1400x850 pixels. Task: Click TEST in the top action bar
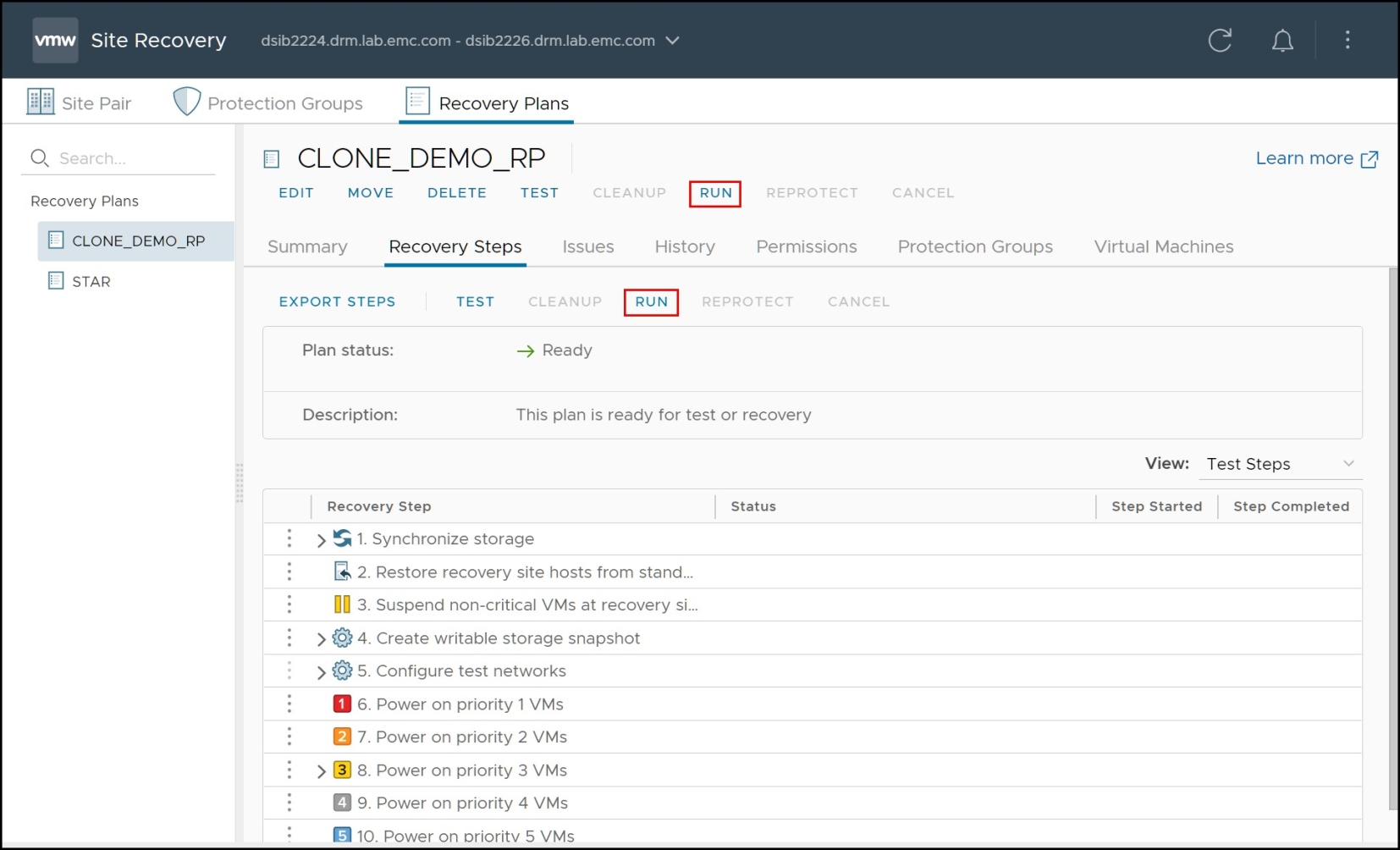click(x=539, y=193)
